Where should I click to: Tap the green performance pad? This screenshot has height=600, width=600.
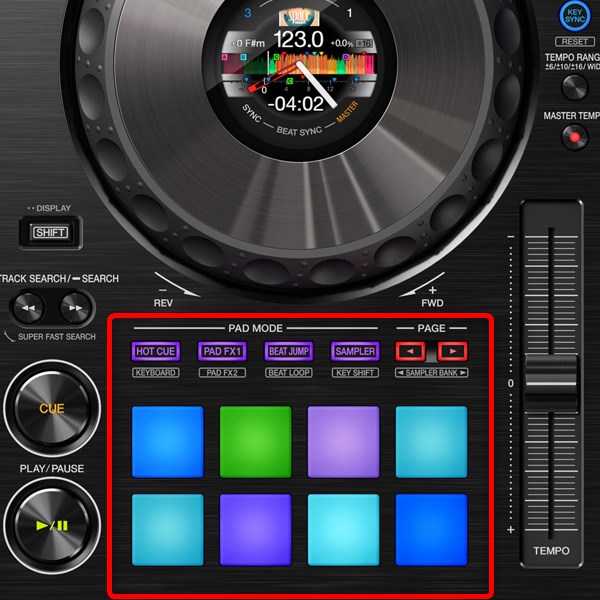coord(256,442)
